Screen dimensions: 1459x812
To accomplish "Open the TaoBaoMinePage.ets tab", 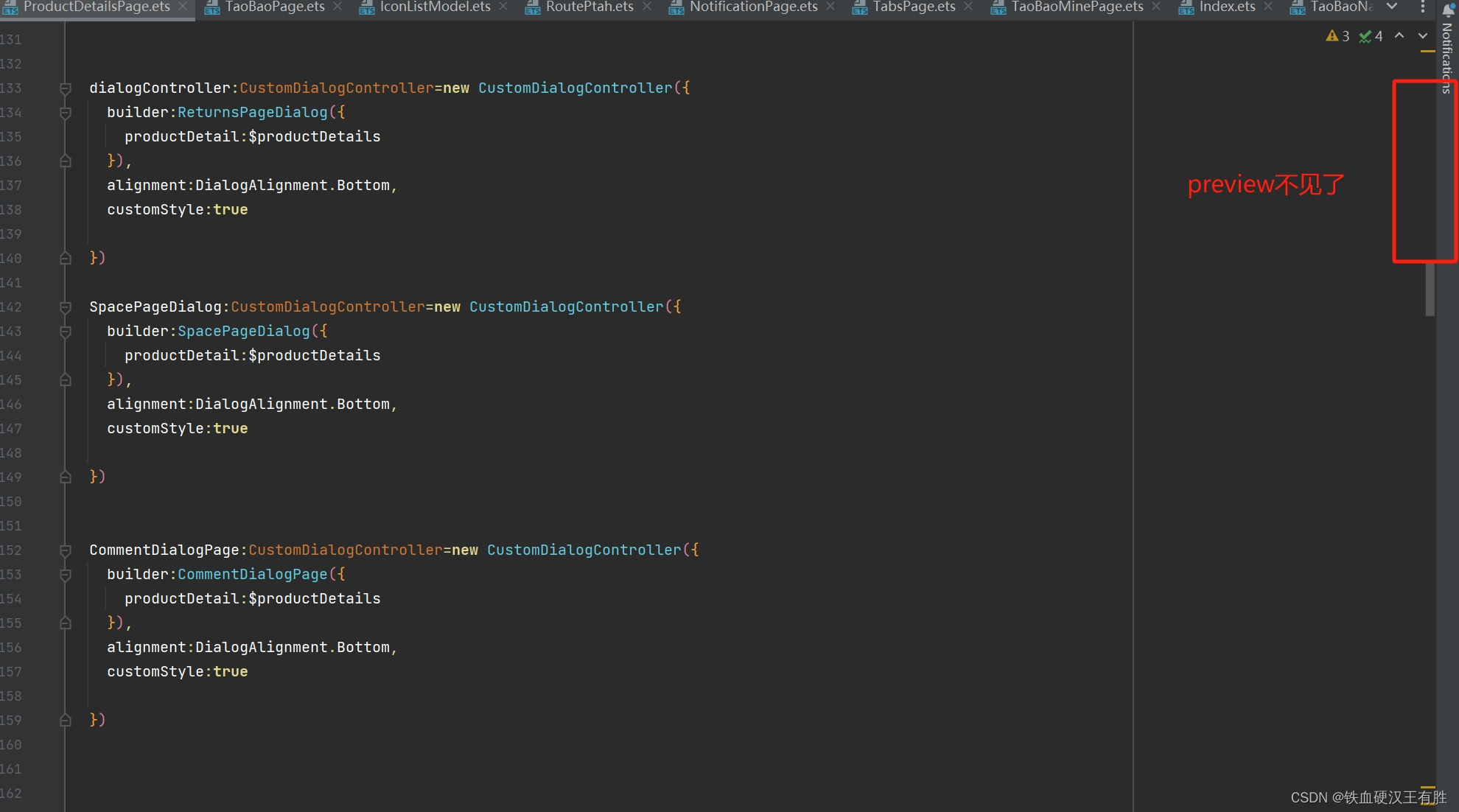I will coord(1077,7).
